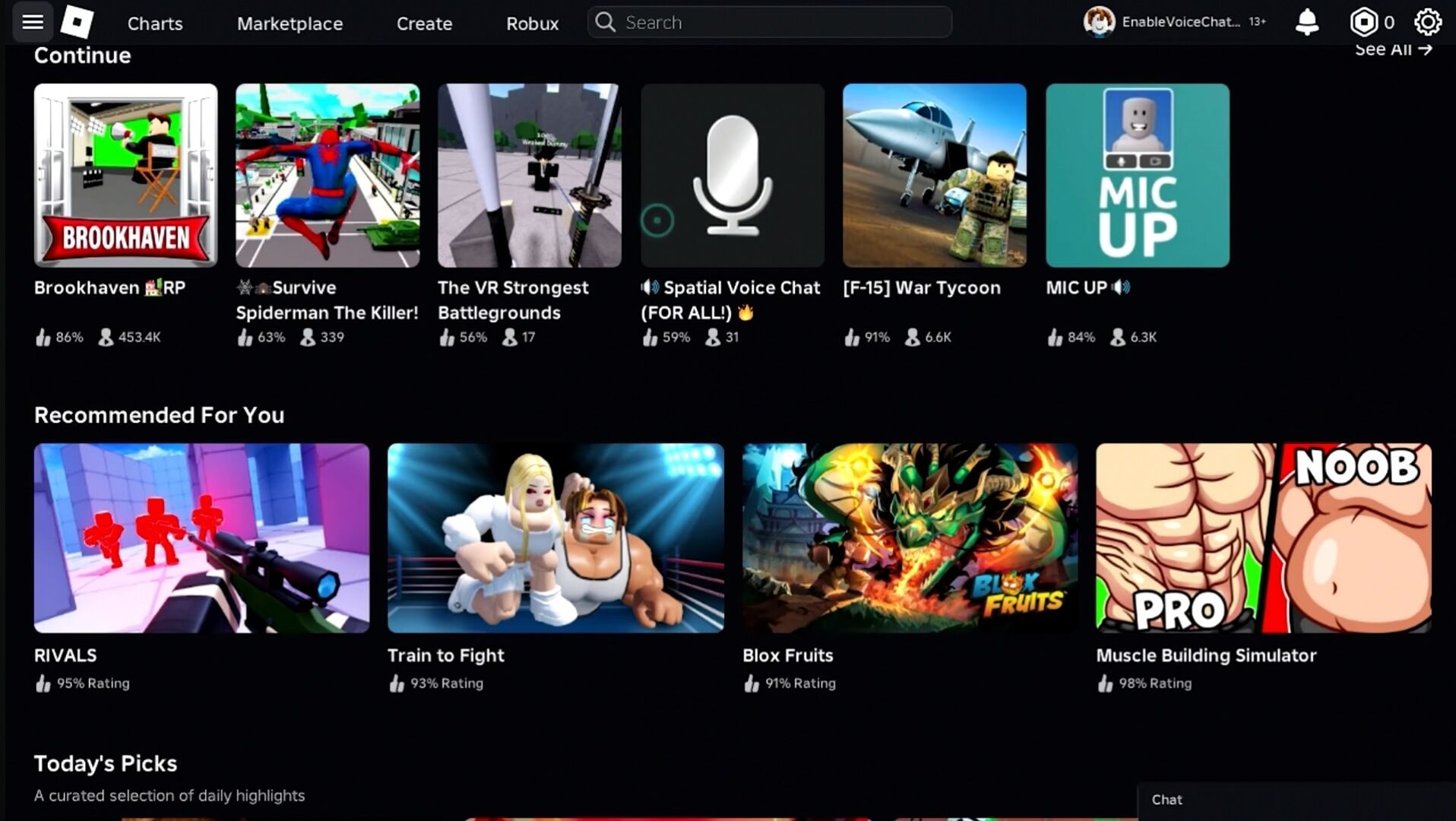Click the 6.3K player count text
Viewport: 1456px width, 821px height.
(x=1144, y=337)
